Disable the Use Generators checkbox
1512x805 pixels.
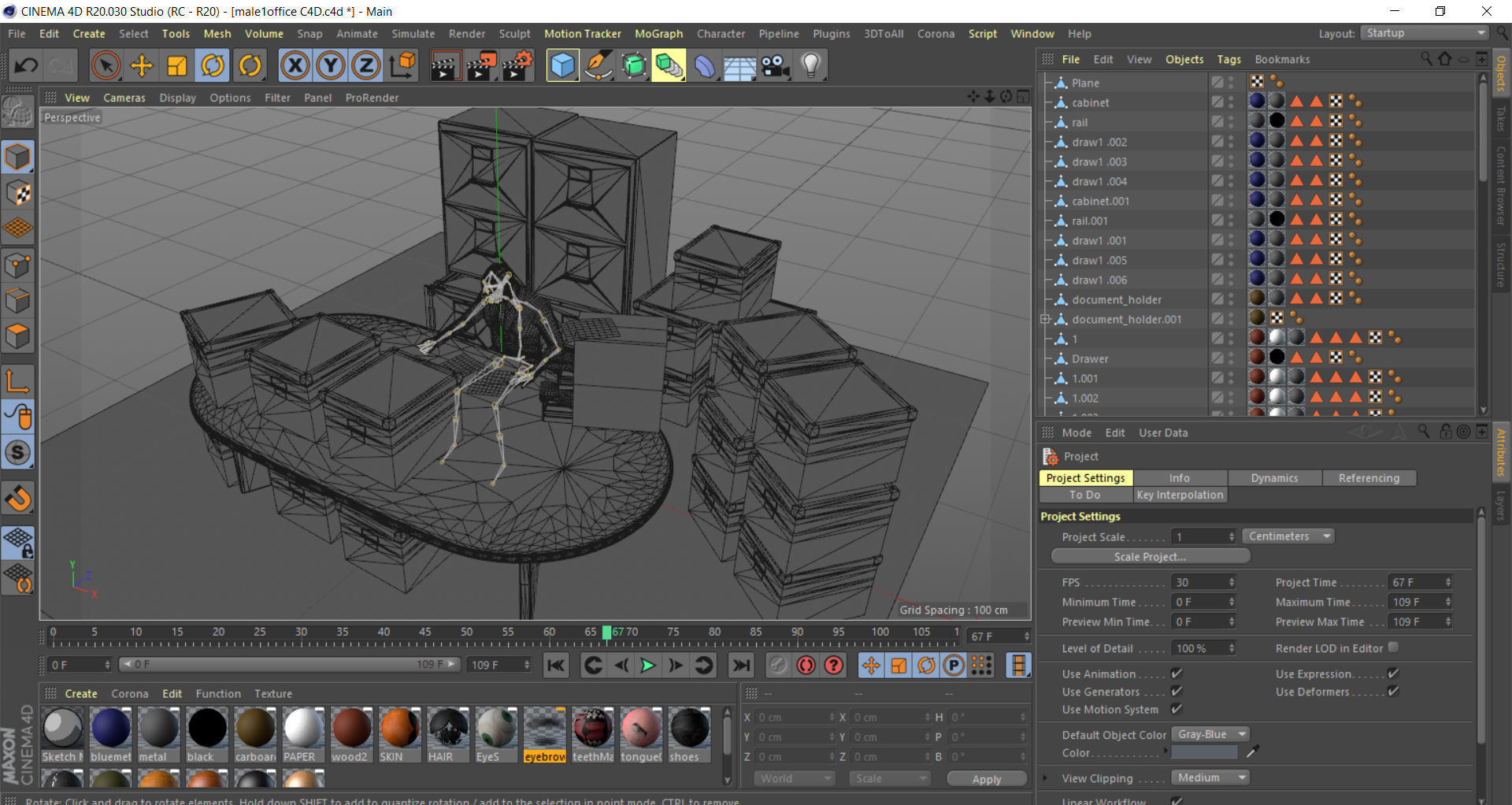[1175, 691]
